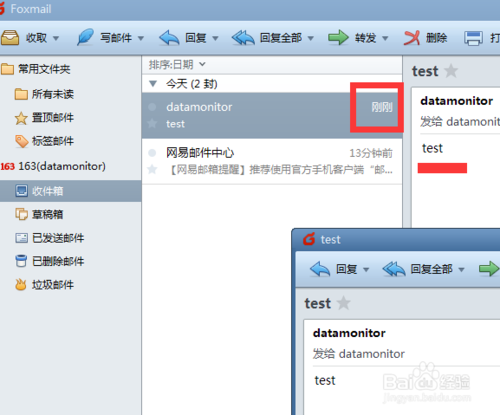The image size is (500, 415).
Task: Toggle star on datamonitor test email
Action: tap(152, 123)
